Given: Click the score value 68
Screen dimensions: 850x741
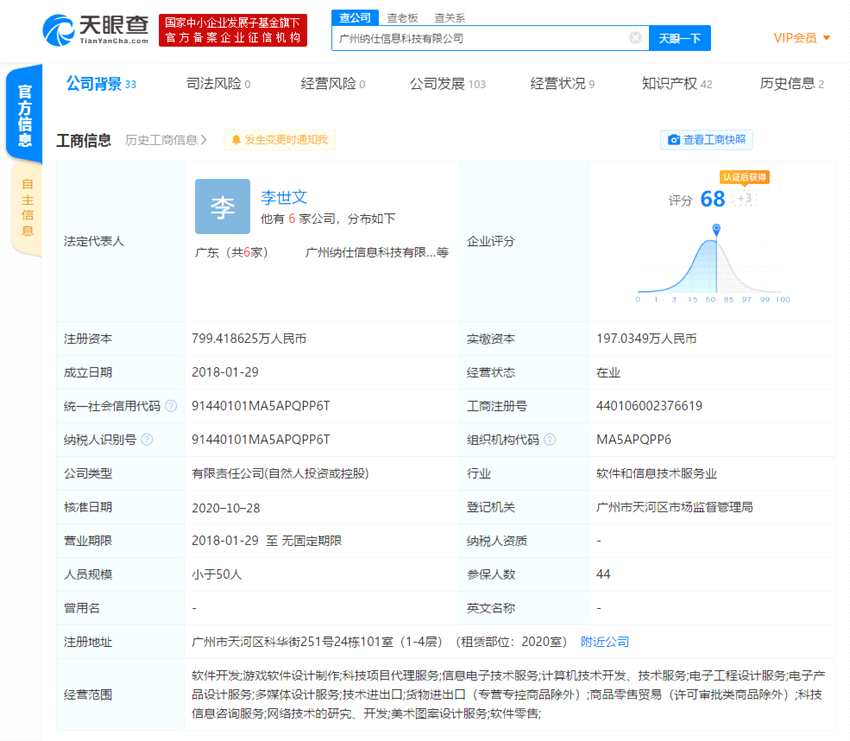Looking at the screenshot, I should (x=712, y=199).
